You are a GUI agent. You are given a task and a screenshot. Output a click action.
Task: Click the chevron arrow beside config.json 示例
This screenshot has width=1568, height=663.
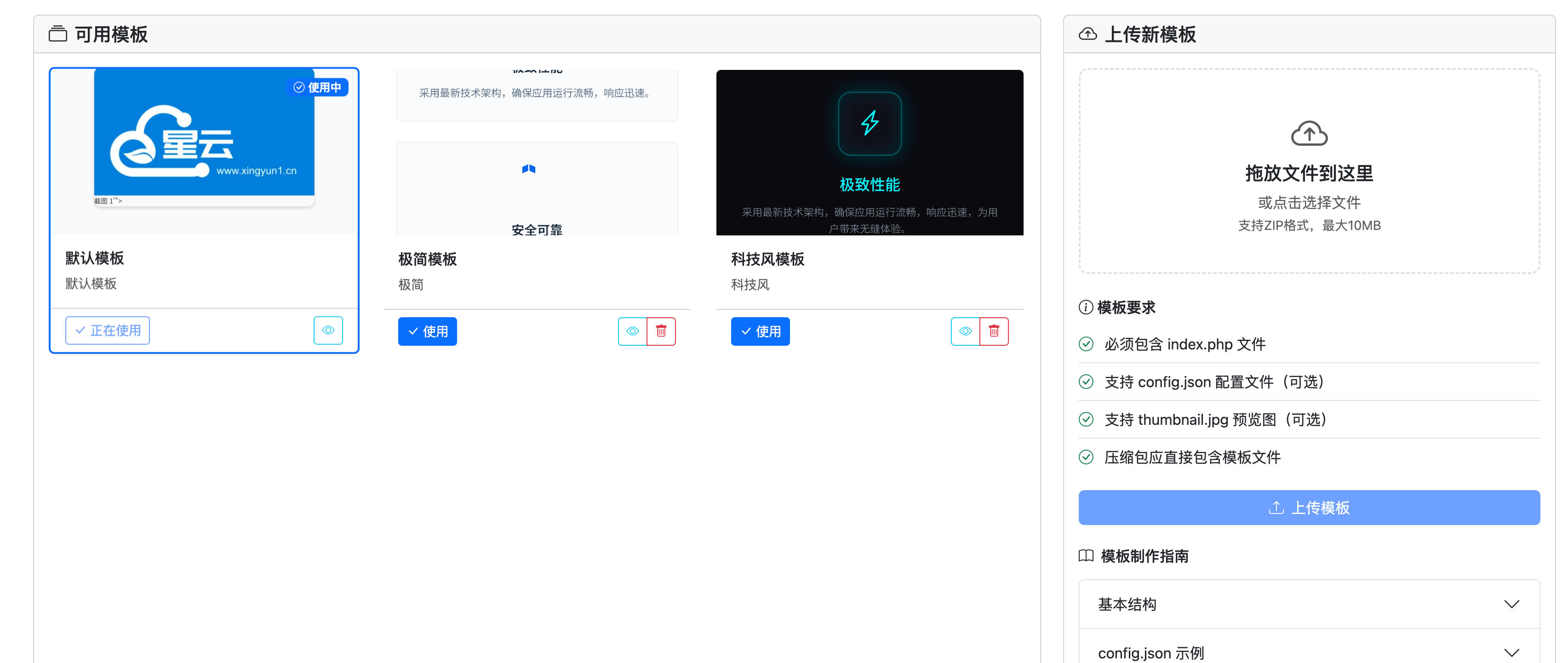pos(1512,652)
